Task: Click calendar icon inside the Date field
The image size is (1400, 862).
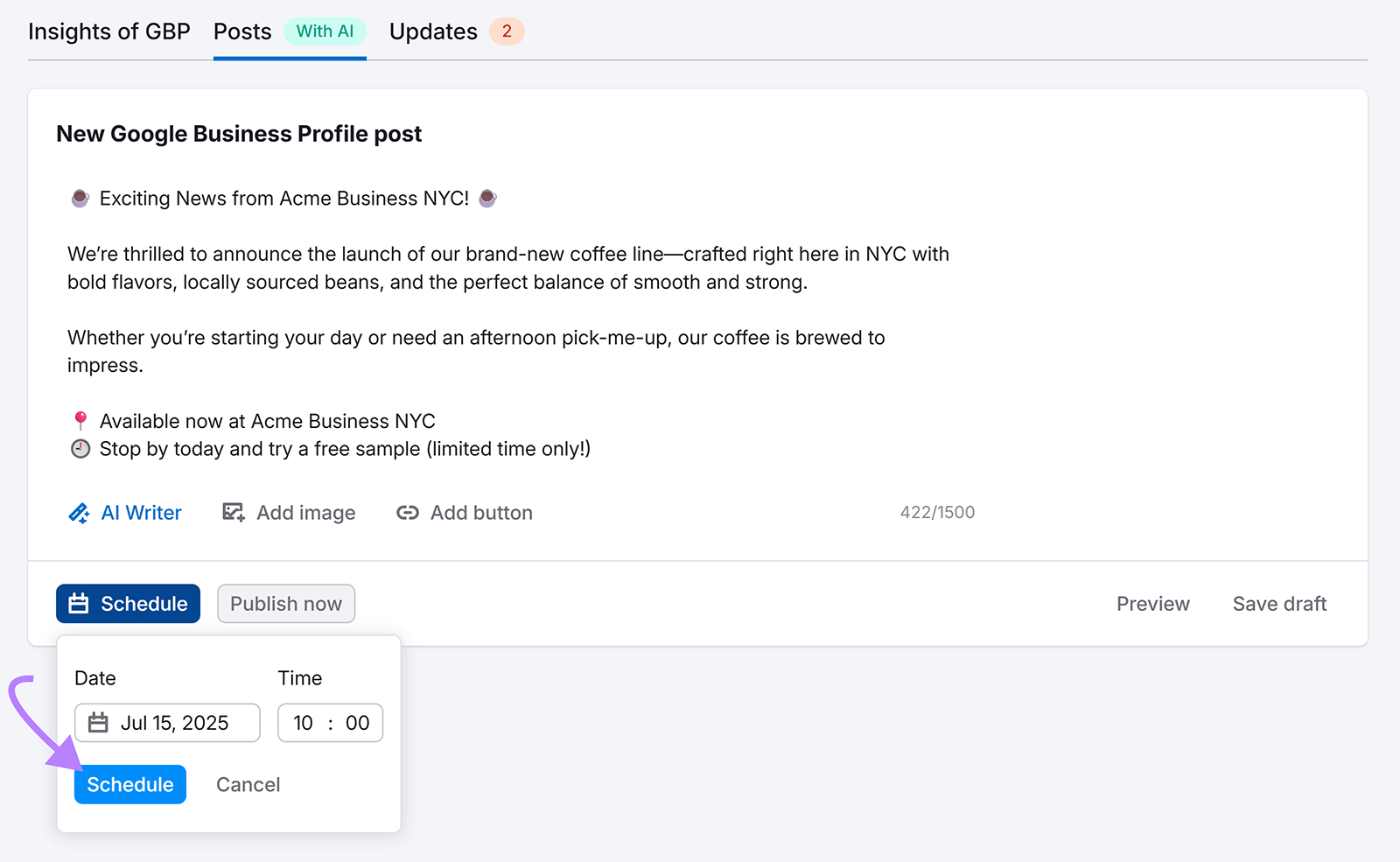Action: click(98, 723)
